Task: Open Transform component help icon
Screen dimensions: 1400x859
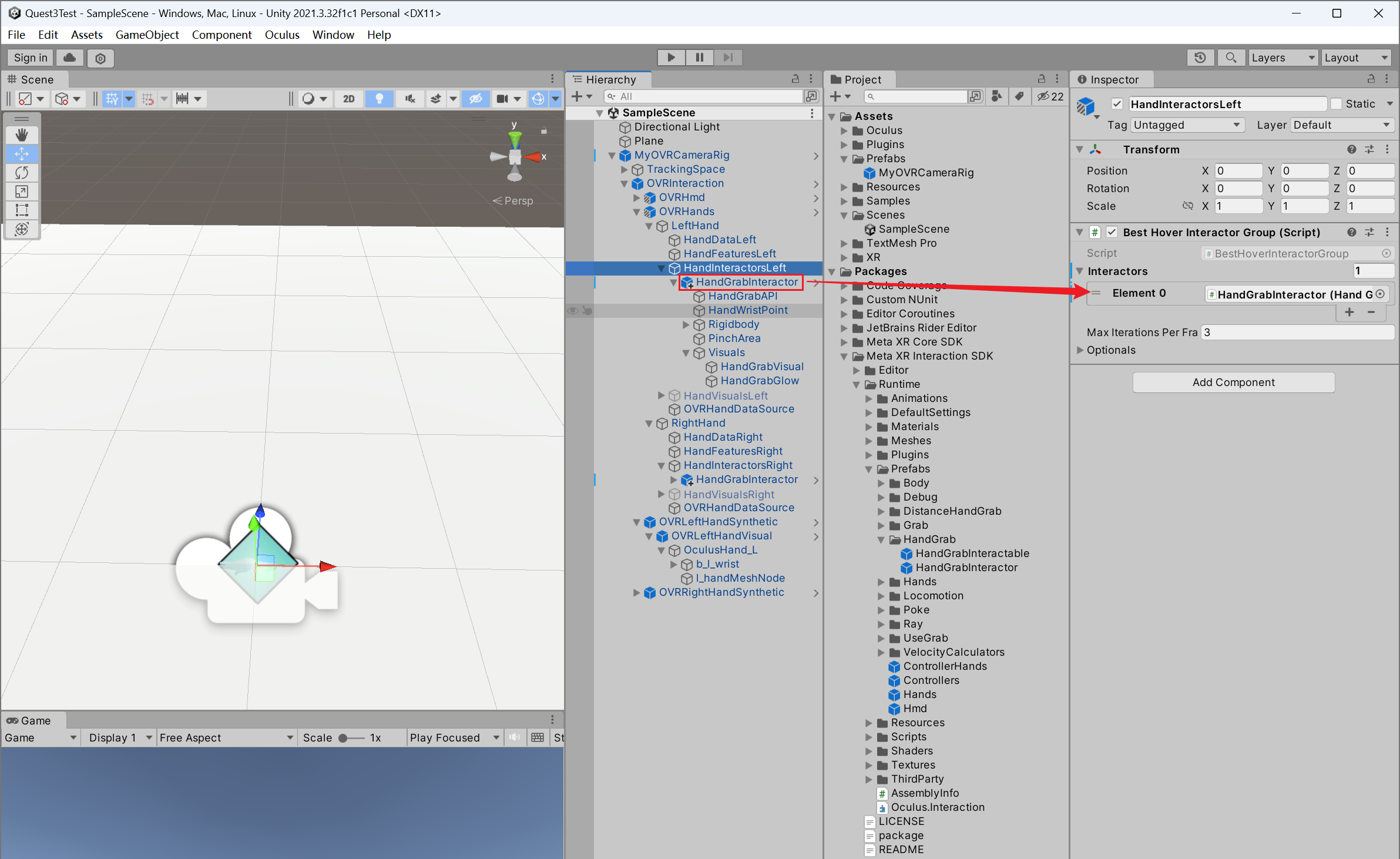Action: click(1352, 149)
